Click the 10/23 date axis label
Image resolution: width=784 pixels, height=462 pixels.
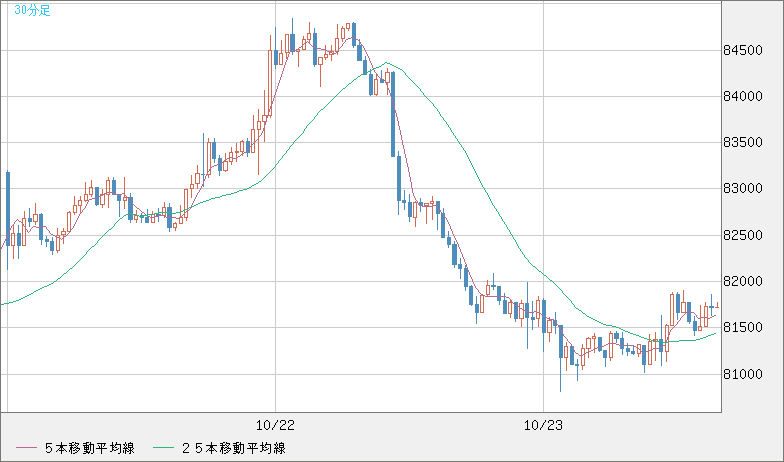click(x=544, y=426)
